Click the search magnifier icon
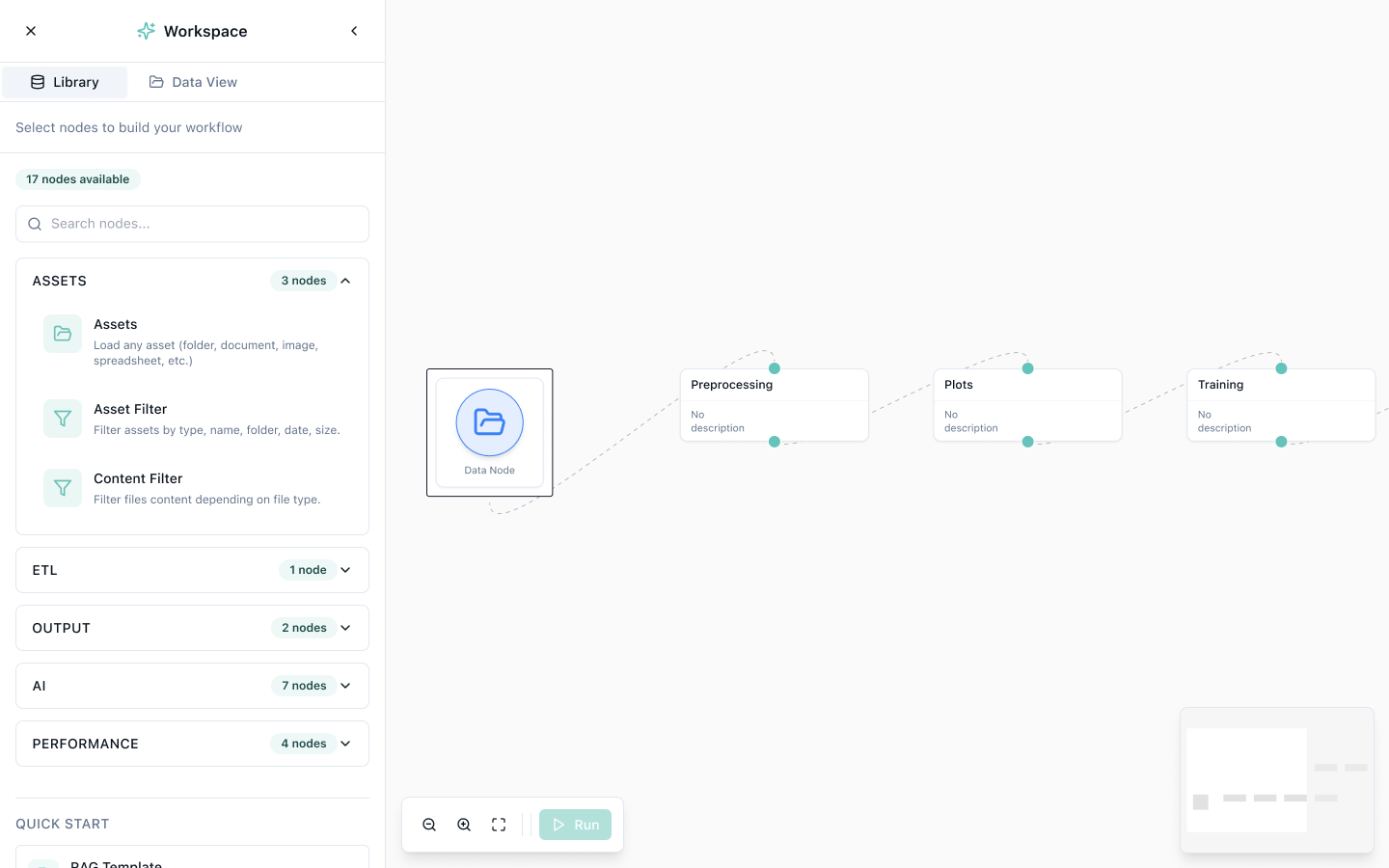The width and height of the screenshot is (1389, 868). point(35,224)
